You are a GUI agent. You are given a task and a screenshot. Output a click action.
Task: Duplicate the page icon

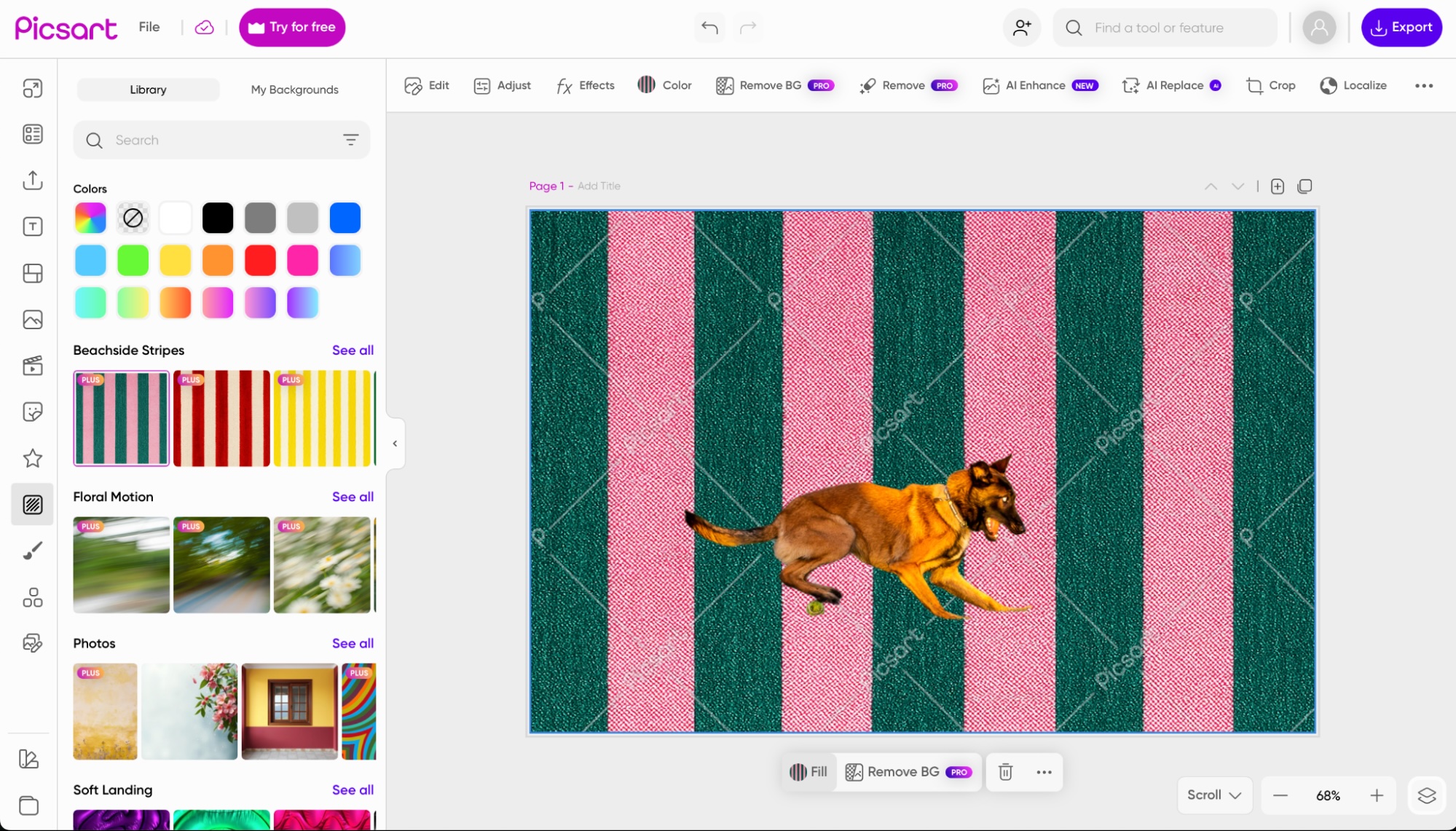pos(1305,186)
